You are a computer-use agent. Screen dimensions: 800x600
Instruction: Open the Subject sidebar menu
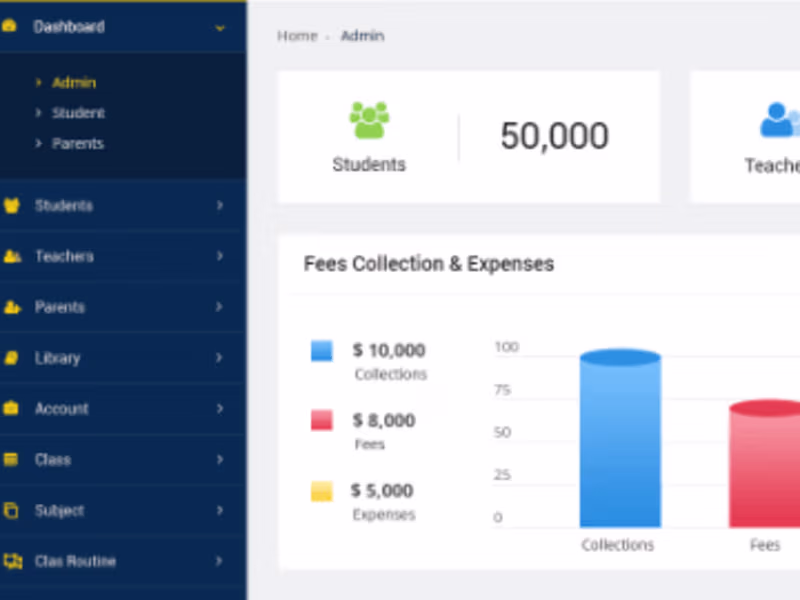pyautogui.click(x=122, y=511)
